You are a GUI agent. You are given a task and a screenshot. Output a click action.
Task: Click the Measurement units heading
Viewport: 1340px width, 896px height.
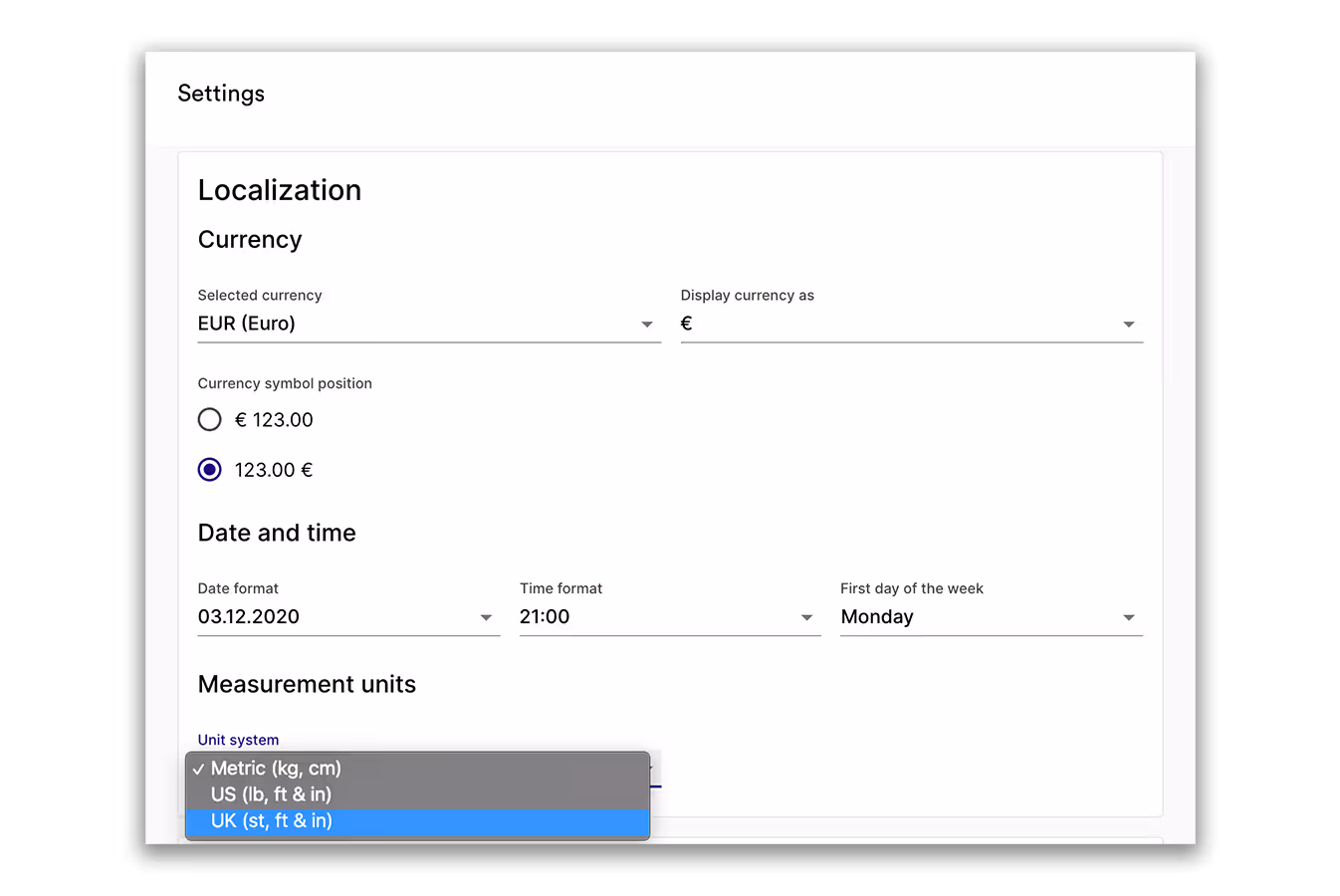[x=307, y=684]
